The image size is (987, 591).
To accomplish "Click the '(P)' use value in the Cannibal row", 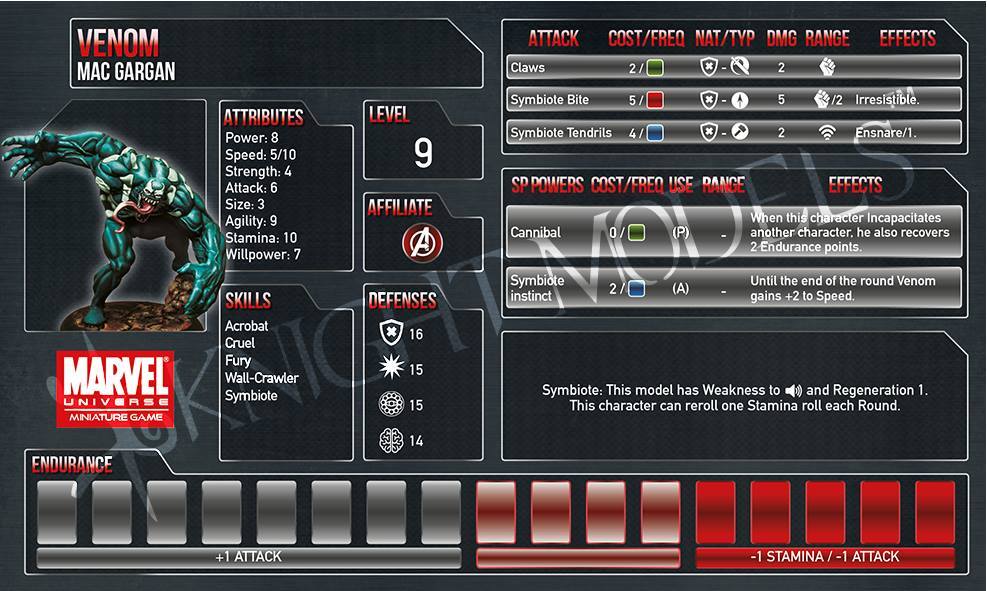I will [x=680, y=232].
